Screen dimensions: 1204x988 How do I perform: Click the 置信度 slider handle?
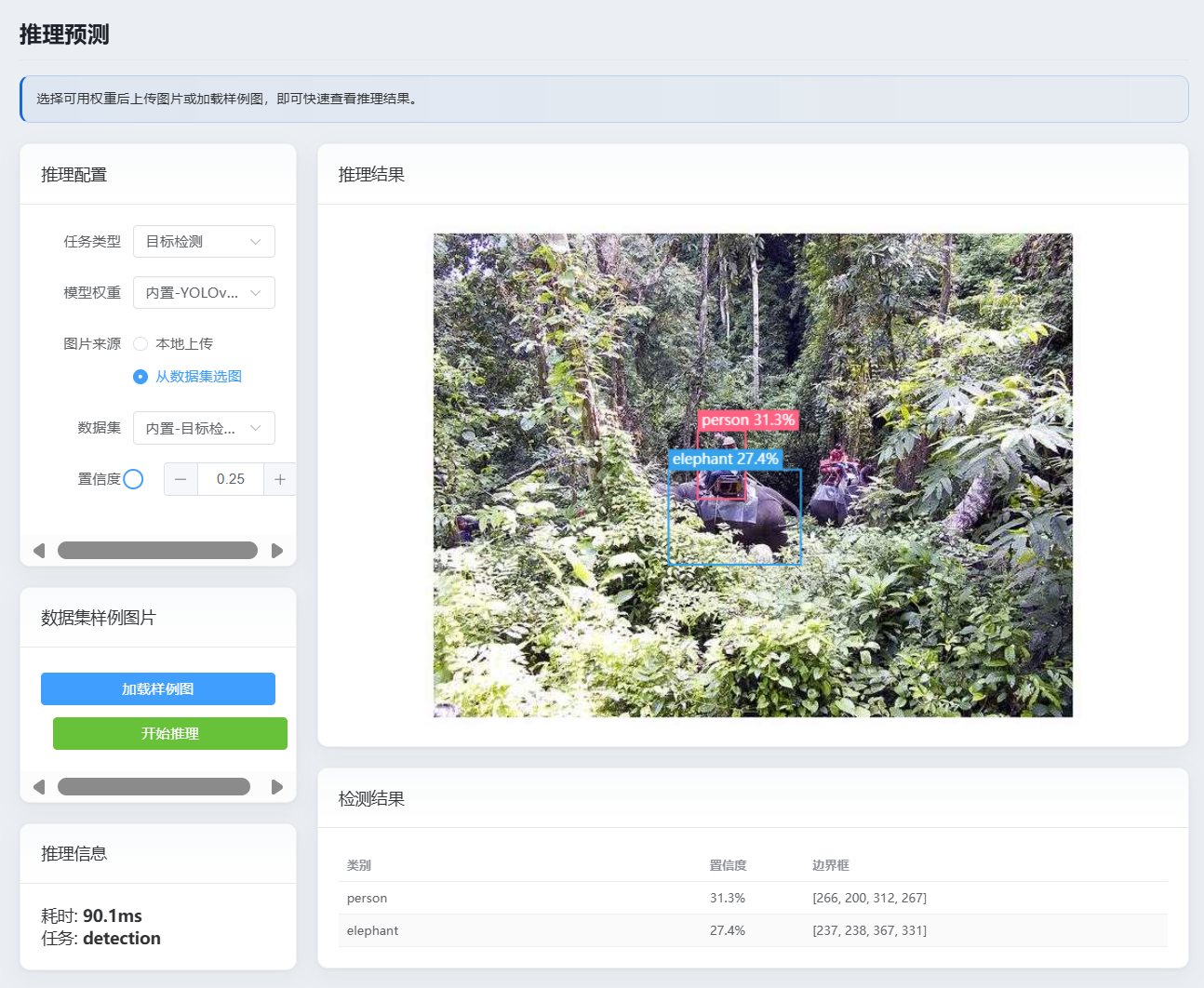[133, 479]
